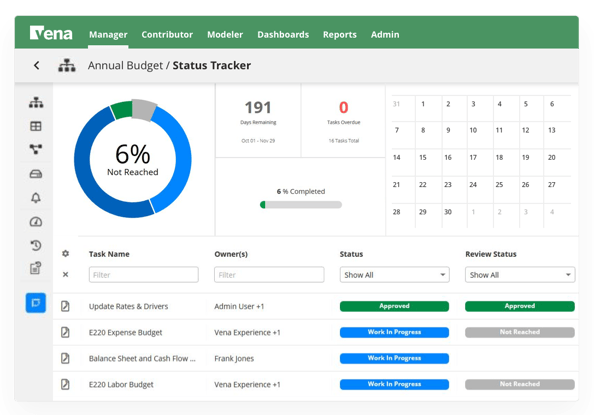Select day 10 in the calendar
Screen dimensions: 594x415
tap(473, 130)
